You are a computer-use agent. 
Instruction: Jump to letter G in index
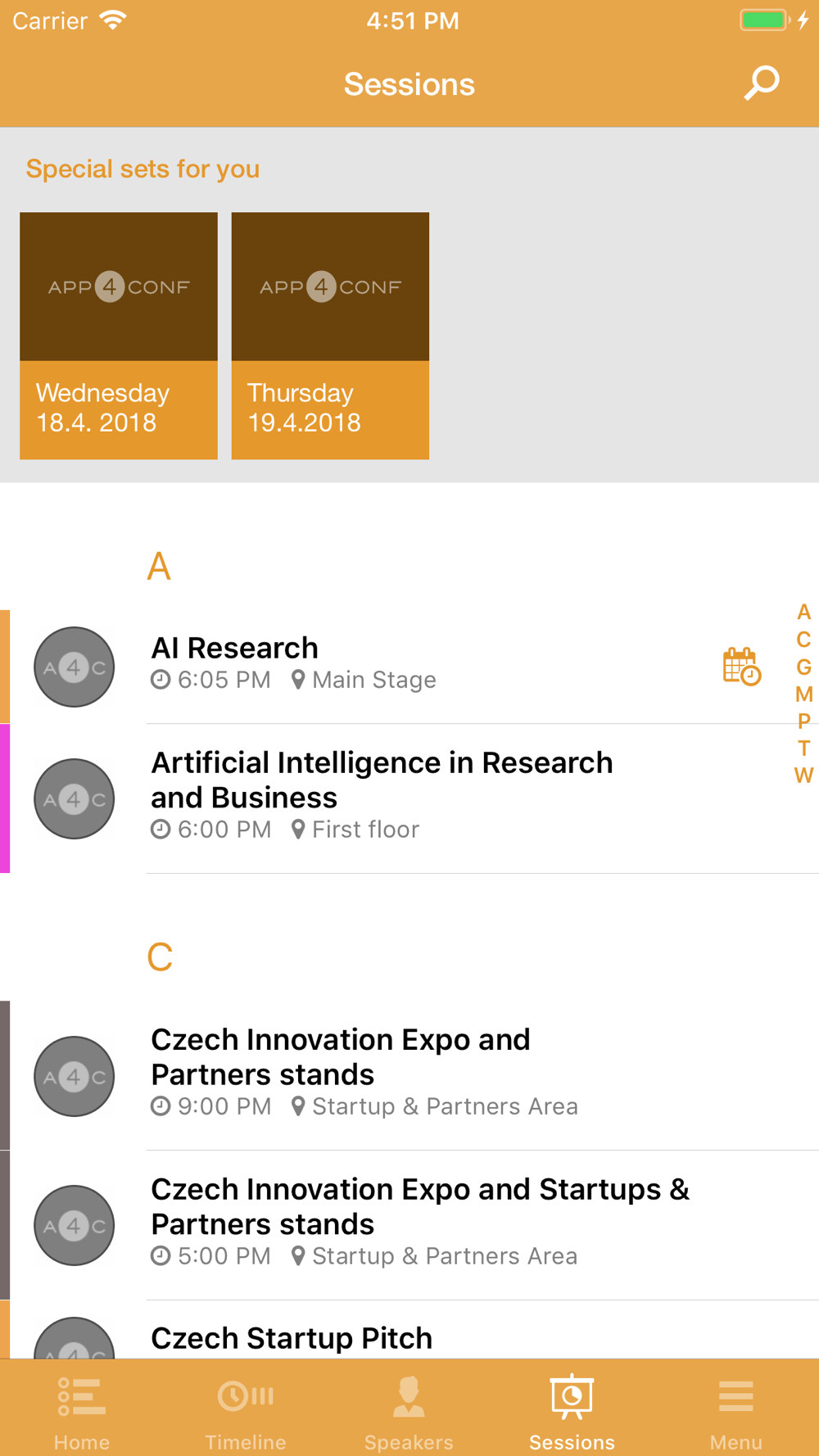pyautogui.click(x=803, y=667)
